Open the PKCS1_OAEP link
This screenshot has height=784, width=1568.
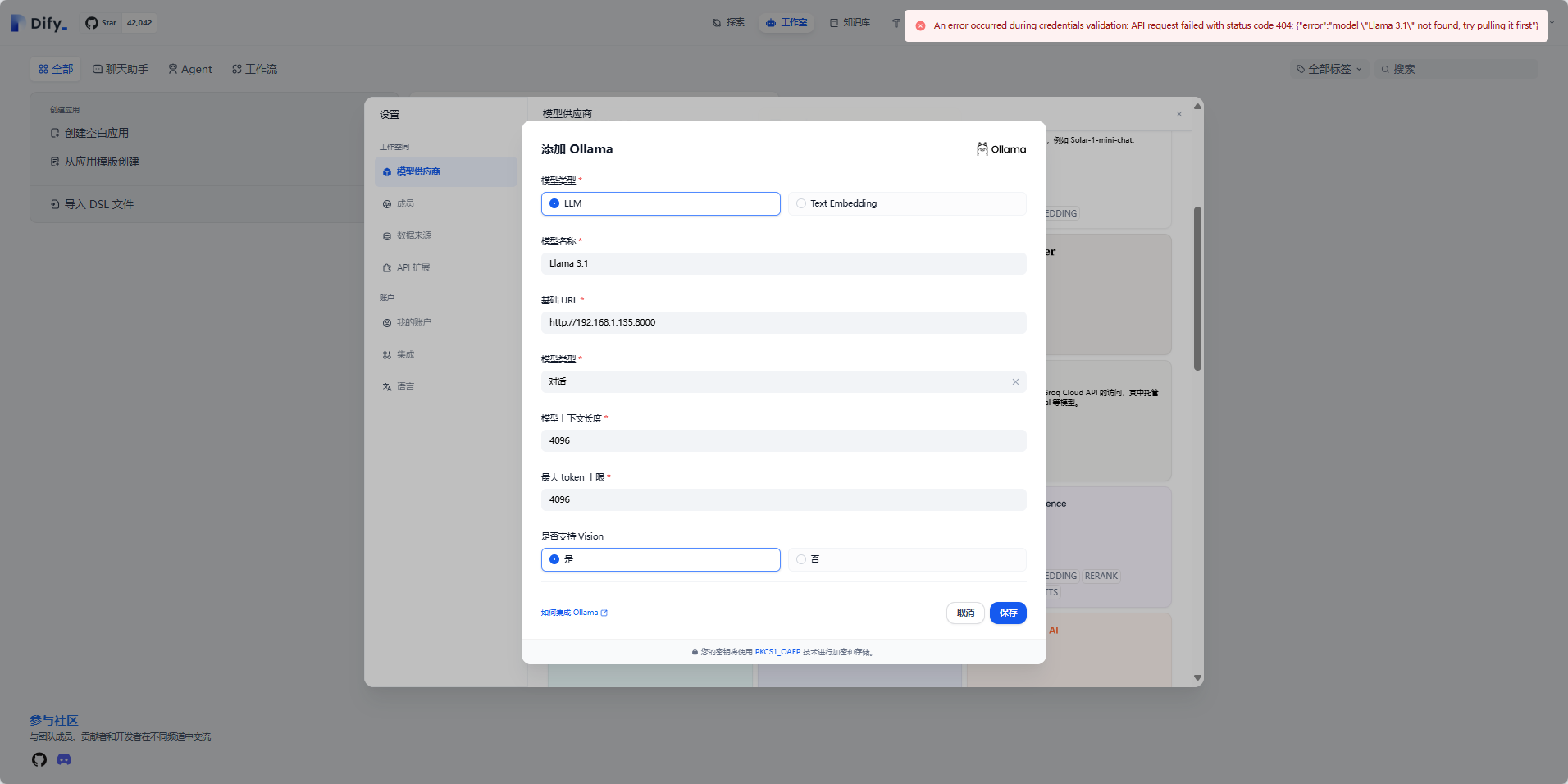click(x=777, y=652)
